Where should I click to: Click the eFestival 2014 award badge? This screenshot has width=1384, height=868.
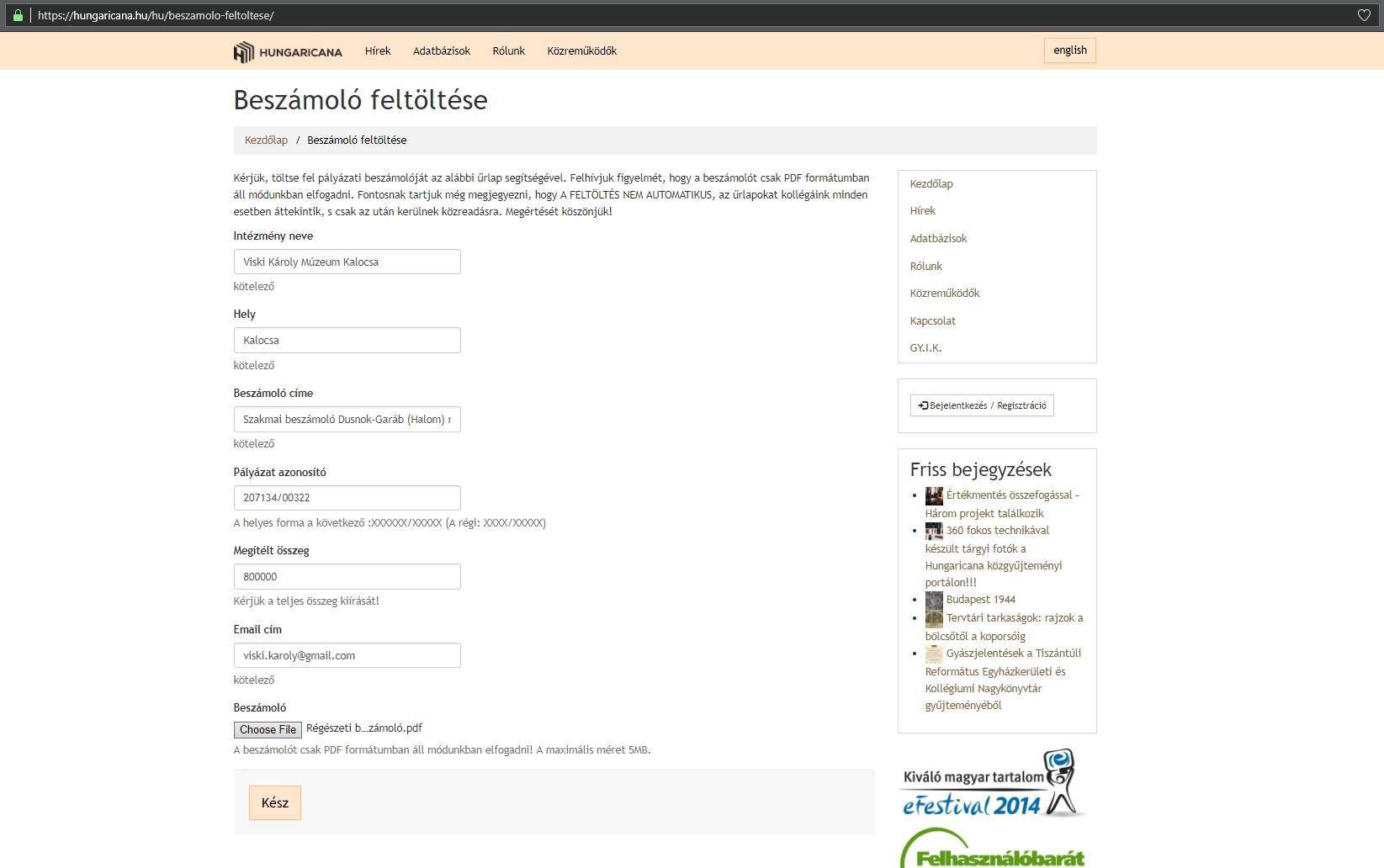tap(993, 783)
